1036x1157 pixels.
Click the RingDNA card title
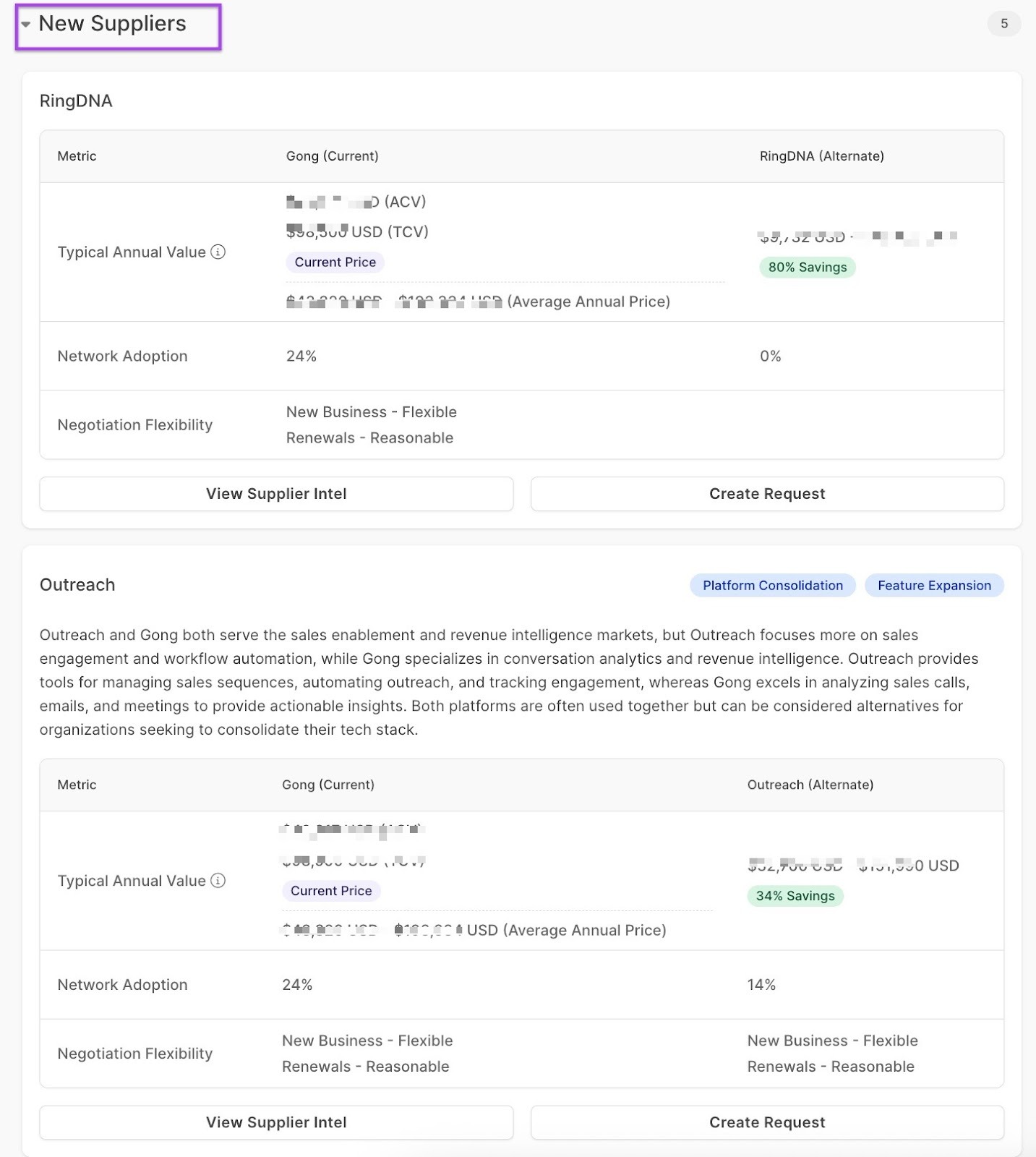(76, 101)
